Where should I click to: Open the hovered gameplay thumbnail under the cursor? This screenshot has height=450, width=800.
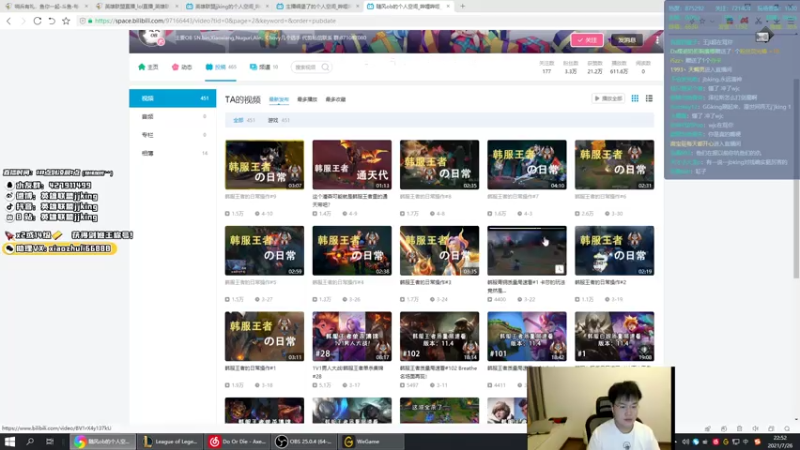[527, 251]
